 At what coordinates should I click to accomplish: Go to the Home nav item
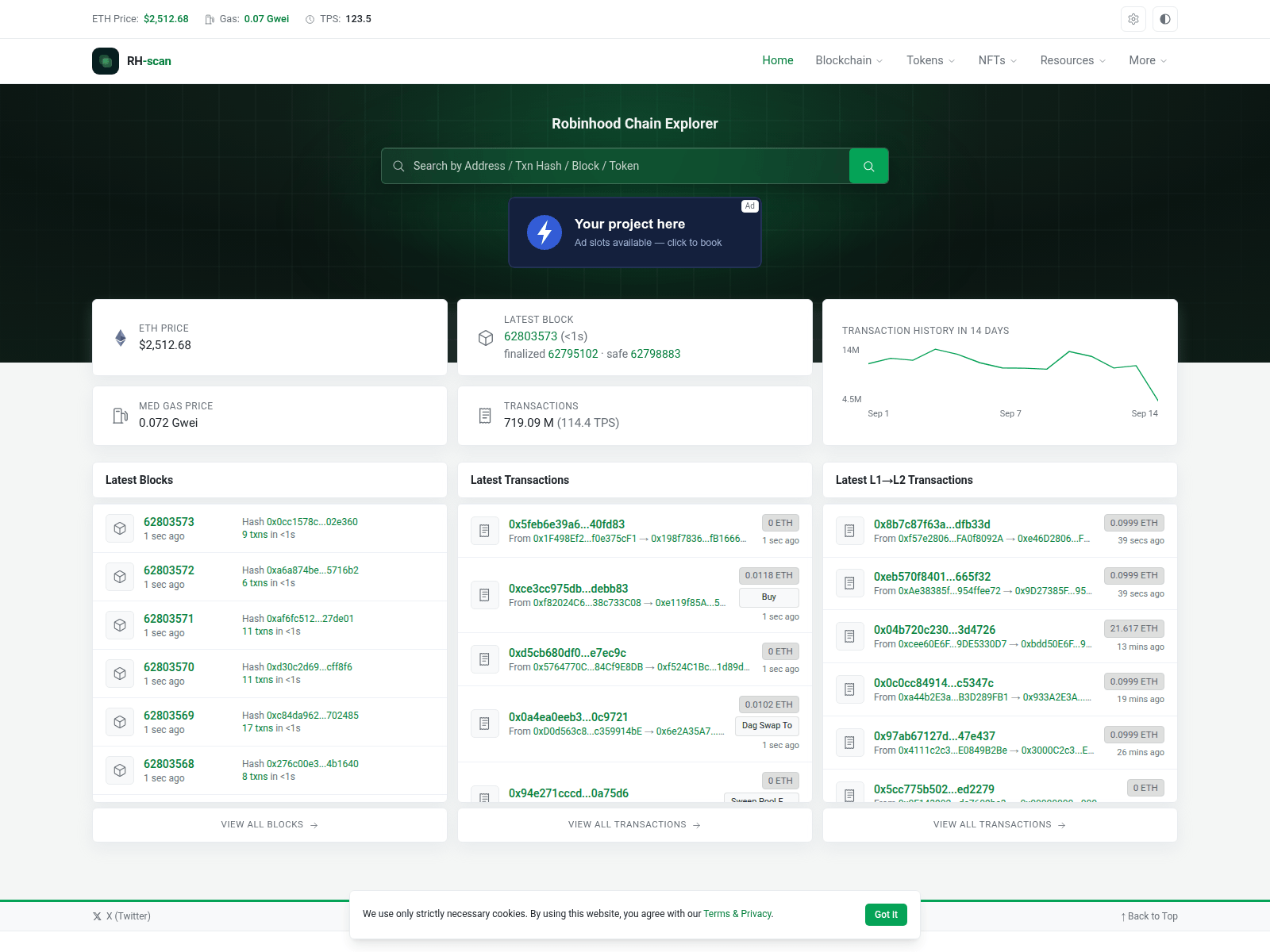[x=778, y=60]
